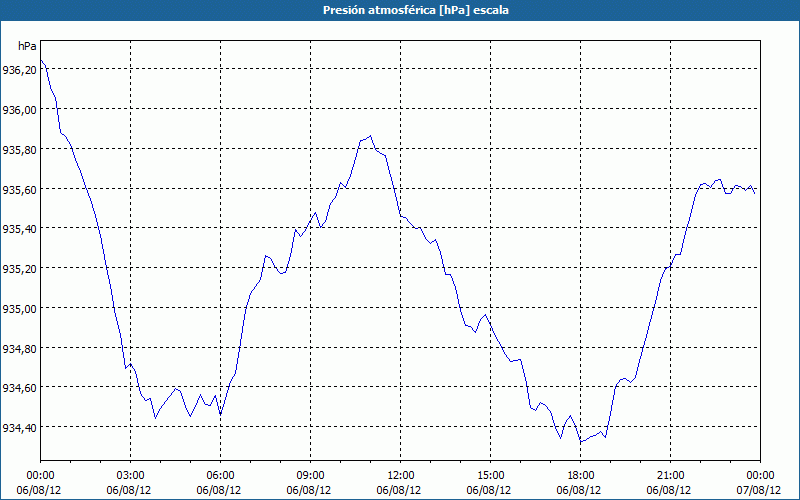This screenshot has width=800, height=500.
Task: Select the 21:00 x-axis label
Action: 670,476
